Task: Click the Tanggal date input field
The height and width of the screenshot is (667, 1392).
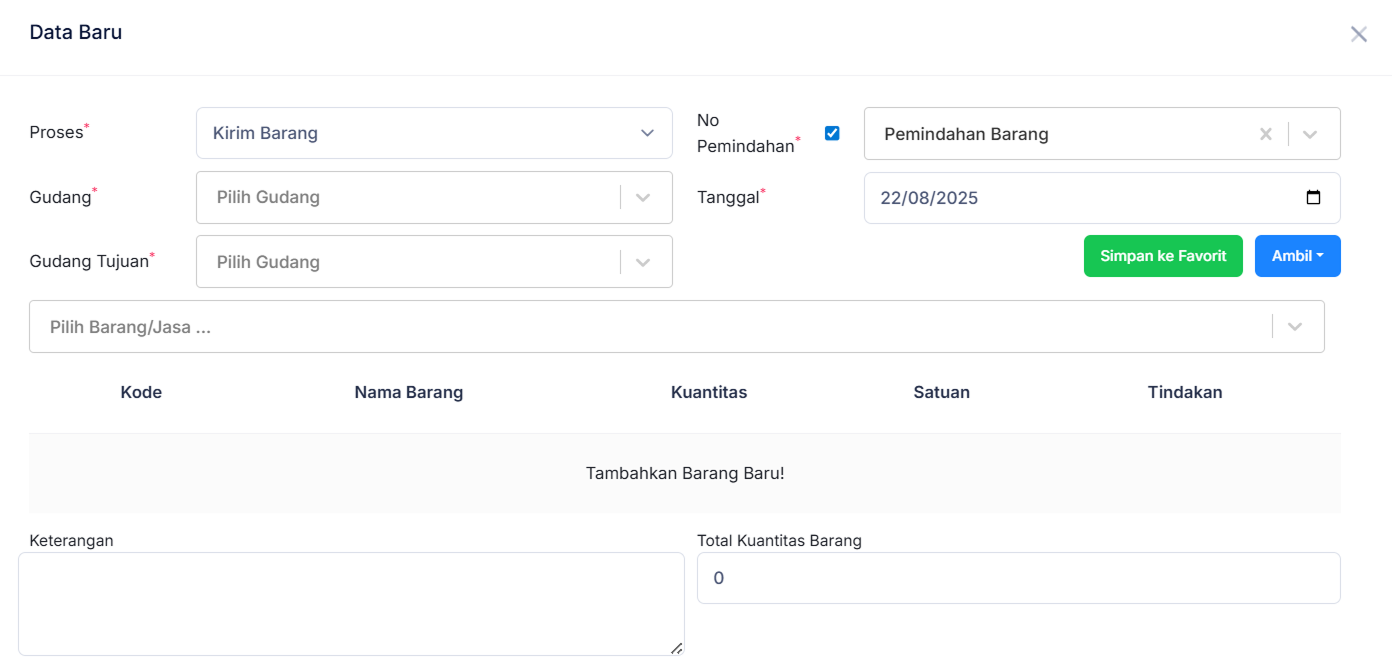Action: [1050, 198]
